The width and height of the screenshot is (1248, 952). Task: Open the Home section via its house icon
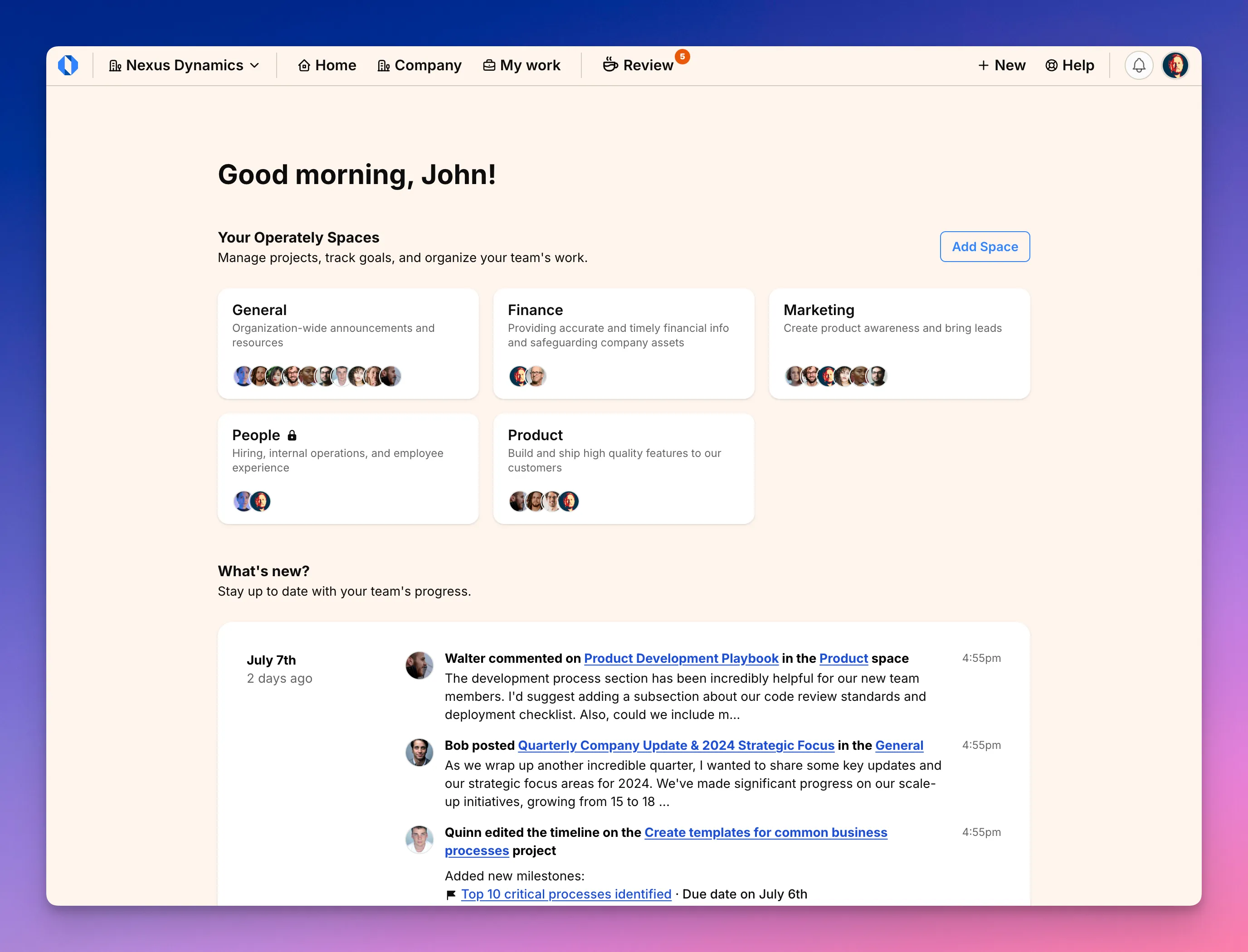pos(305,64)
